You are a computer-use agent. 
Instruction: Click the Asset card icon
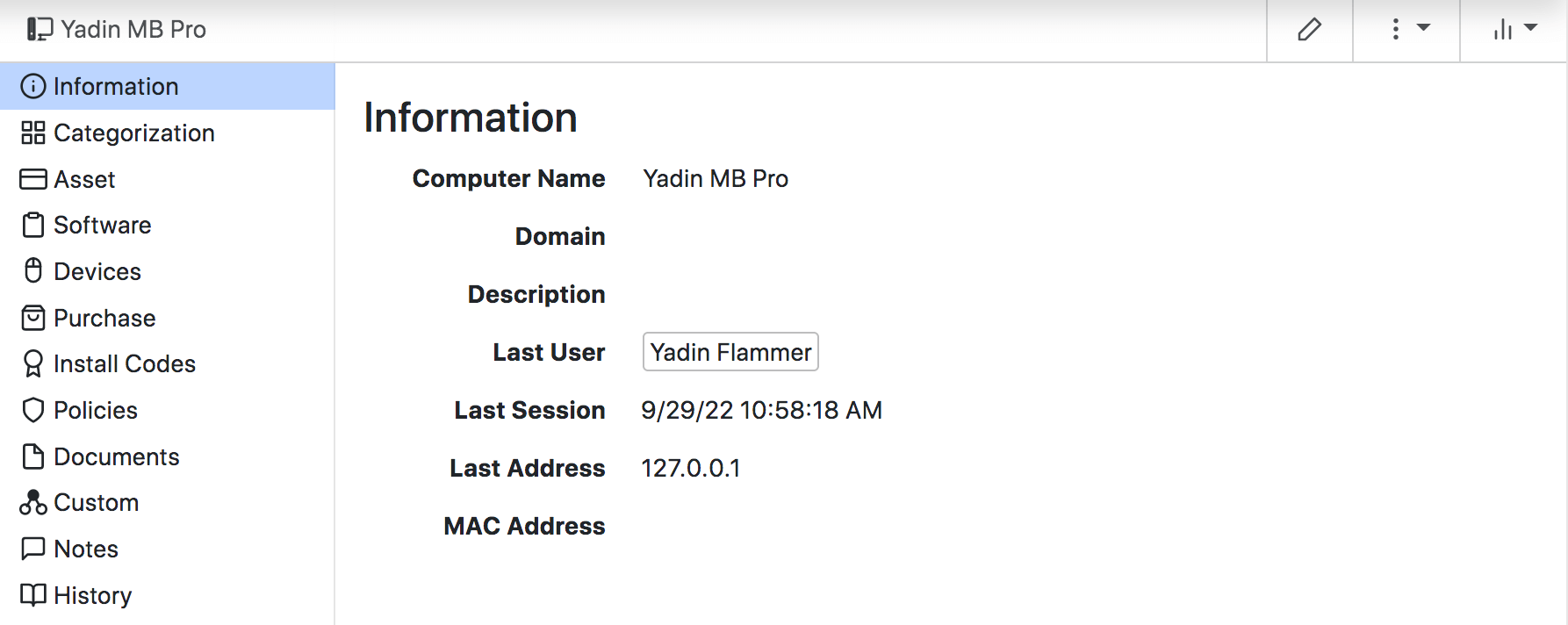(x=32, y=179)
